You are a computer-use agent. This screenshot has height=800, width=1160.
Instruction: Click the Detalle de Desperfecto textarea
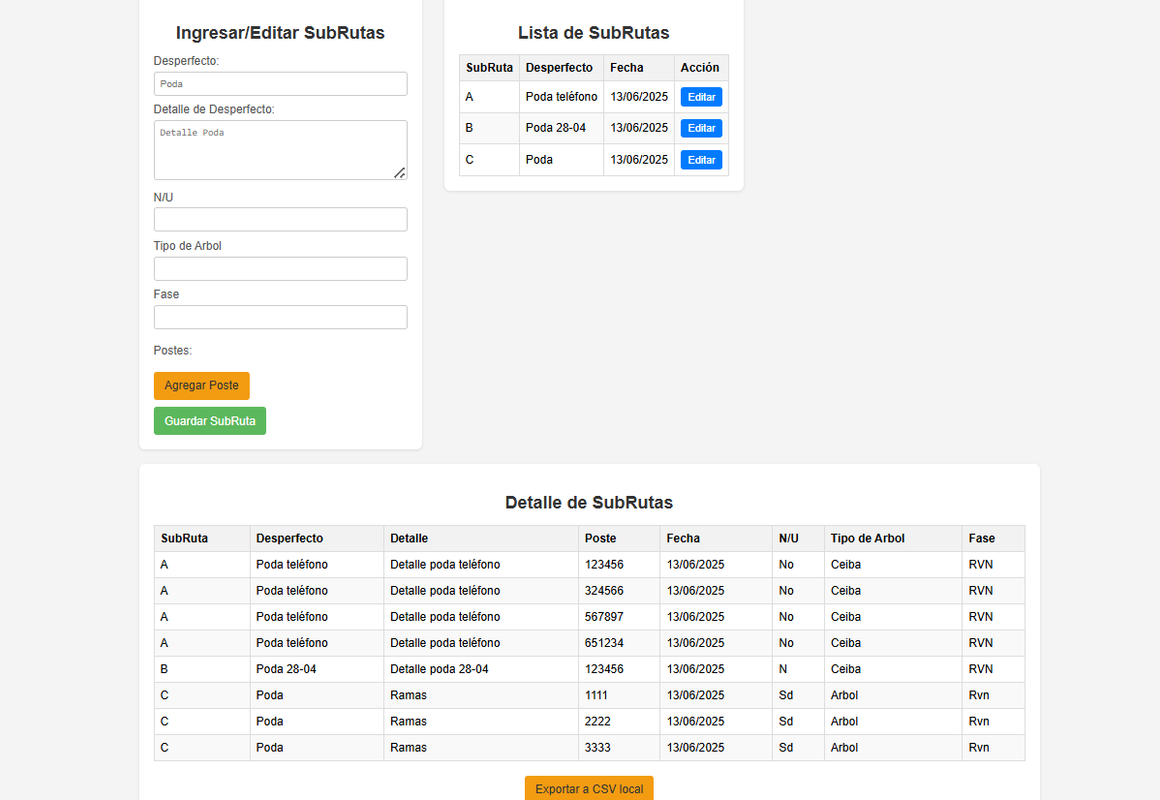pyautogui.click(x=280, y=150)
